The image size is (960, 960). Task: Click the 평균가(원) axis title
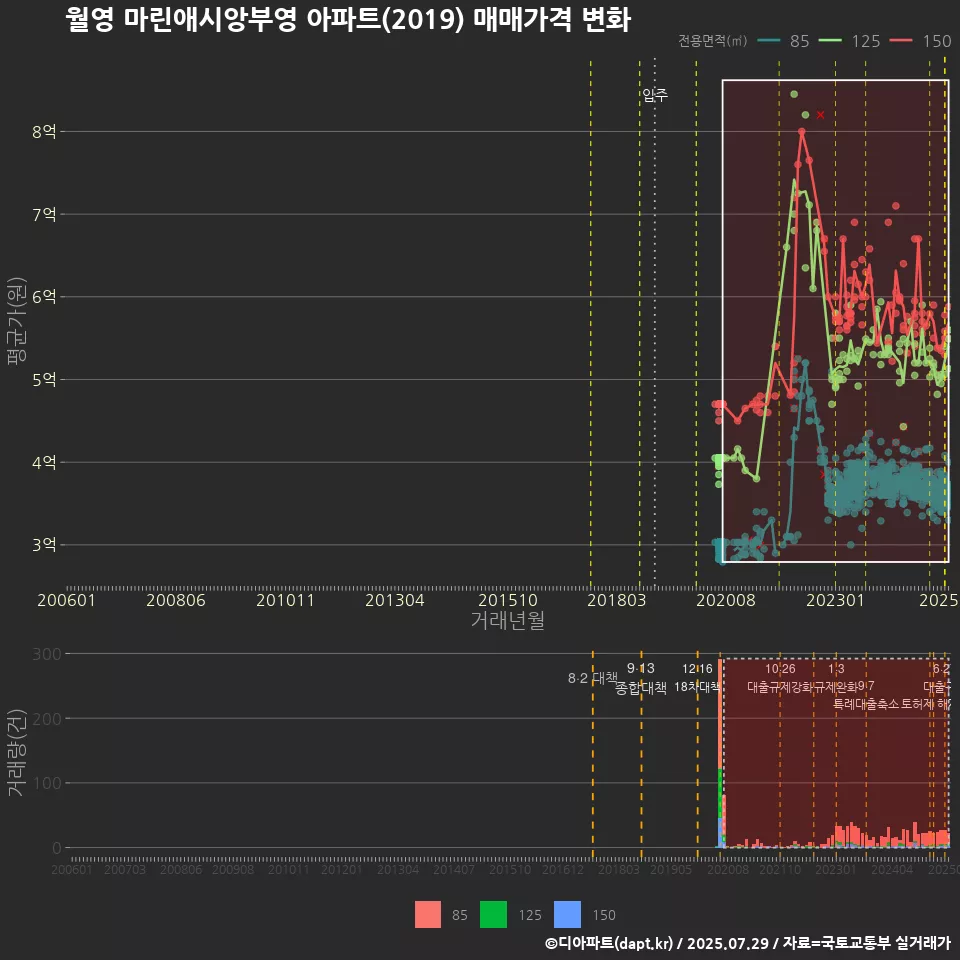coord(17,321)
